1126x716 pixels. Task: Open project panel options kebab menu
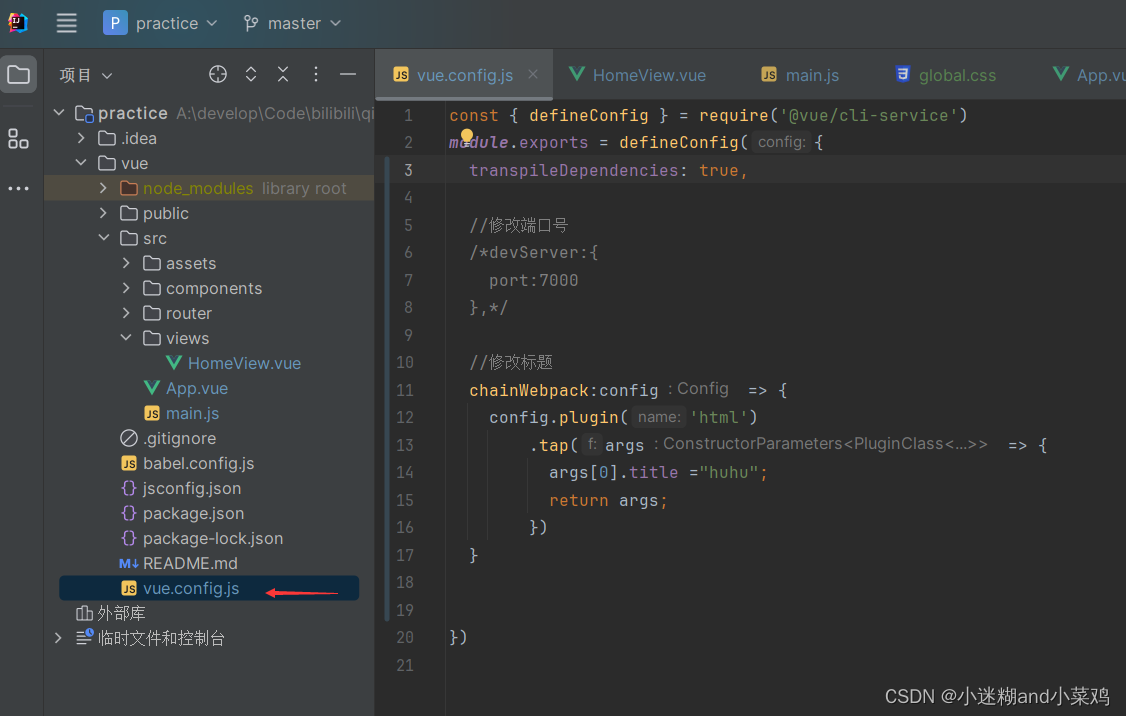316,74
